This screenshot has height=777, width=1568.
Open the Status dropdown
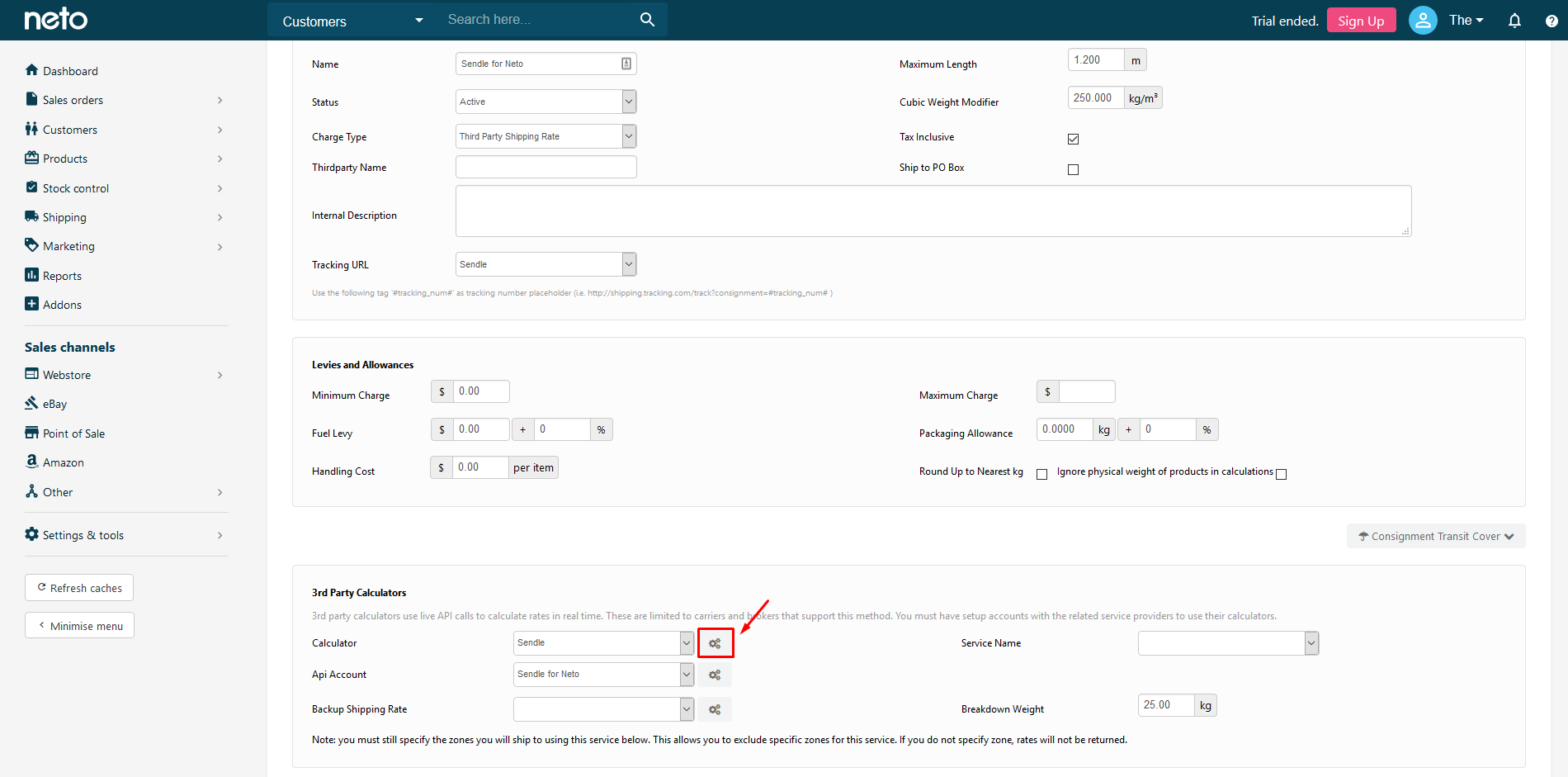tap(545, 102)
